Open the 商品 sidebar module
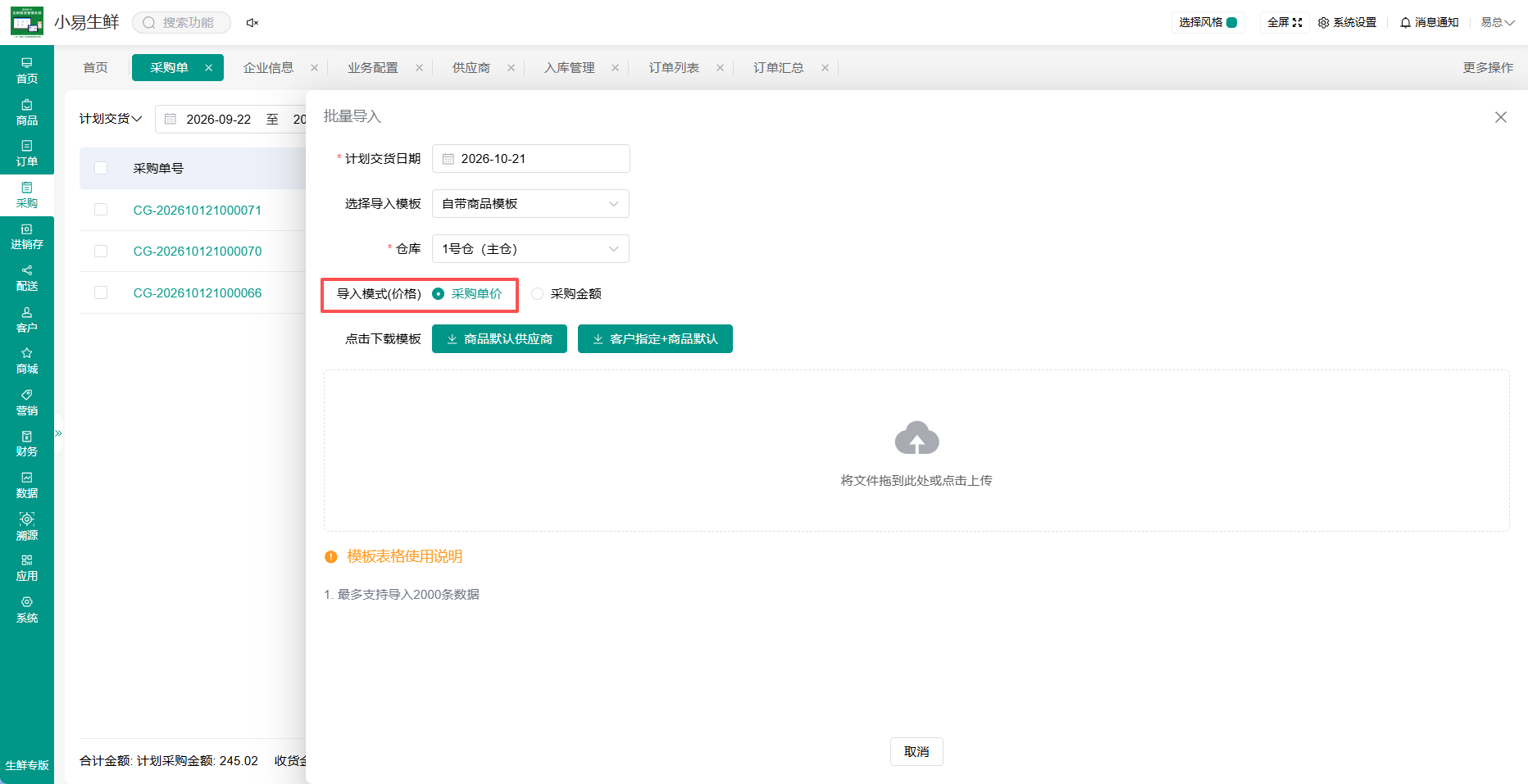1528x784 pixels. [x=27, y=112]
